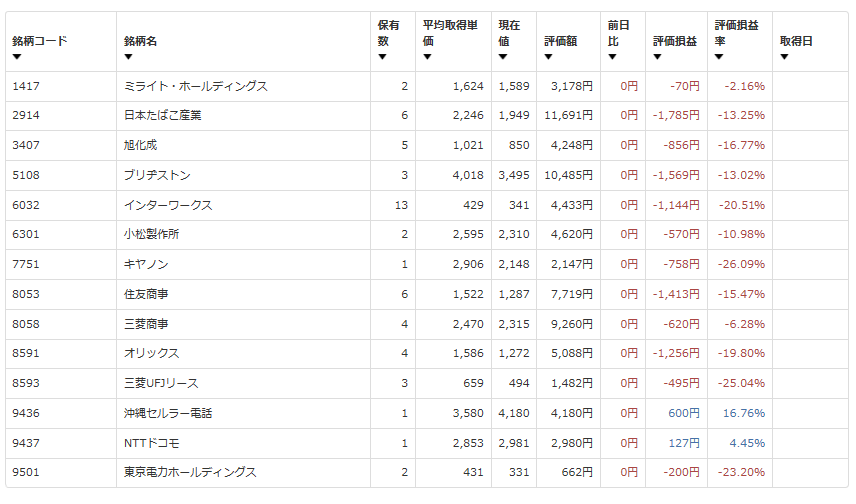Select 127円 profit value
Screen dimensions: 856x504
pos(683,443)
